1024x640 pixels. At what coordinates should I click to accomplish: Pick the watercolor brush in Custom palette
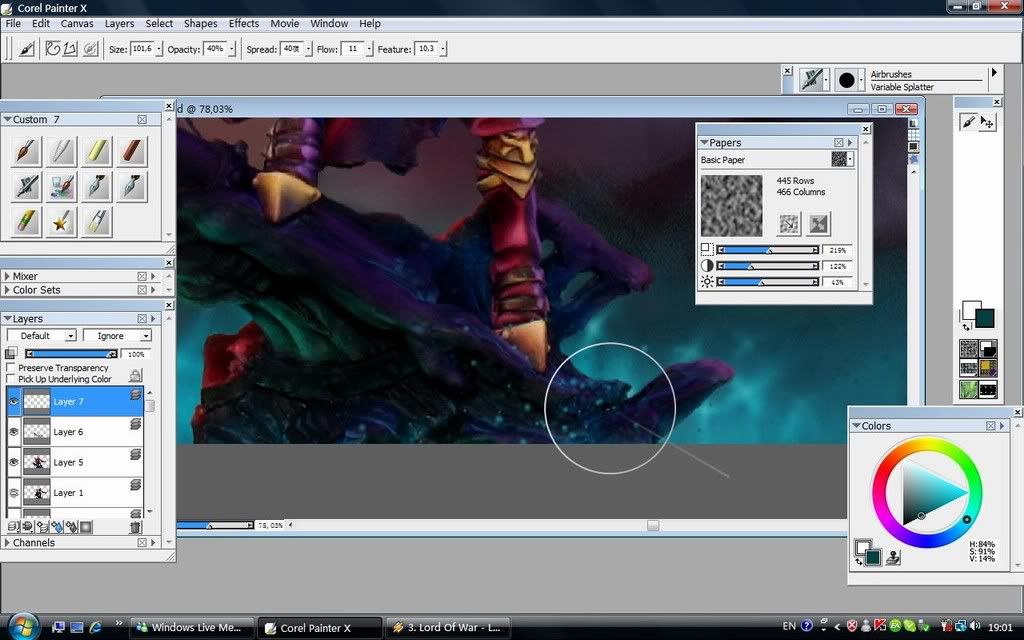[61, 187]
